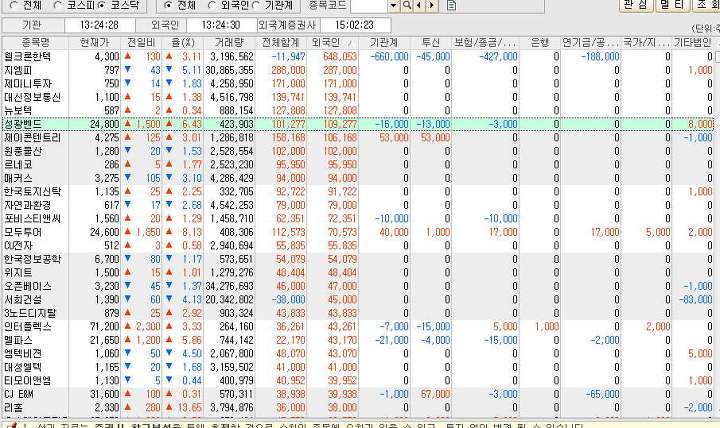Sort by 보험/종금 column header
Image resolution: width=720 pixels, height=428 pixels.
pyautogui.click(x=485, y=43)
